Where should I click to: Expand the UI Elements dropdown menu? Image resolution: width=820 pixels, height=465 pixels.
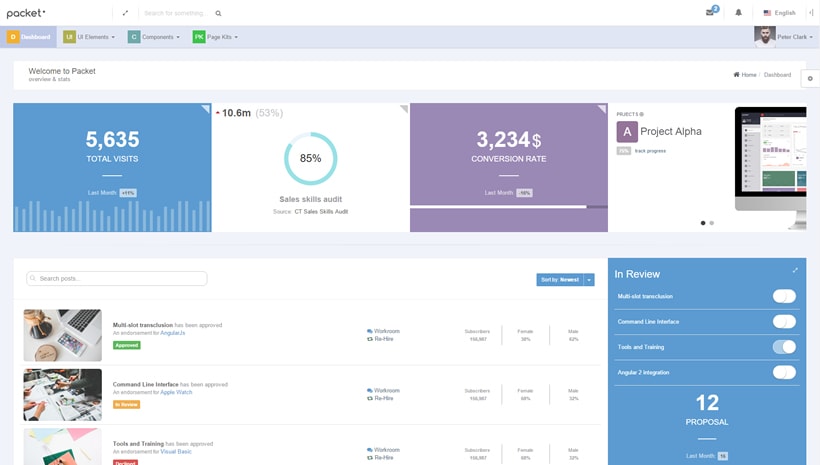coord(89,37)
